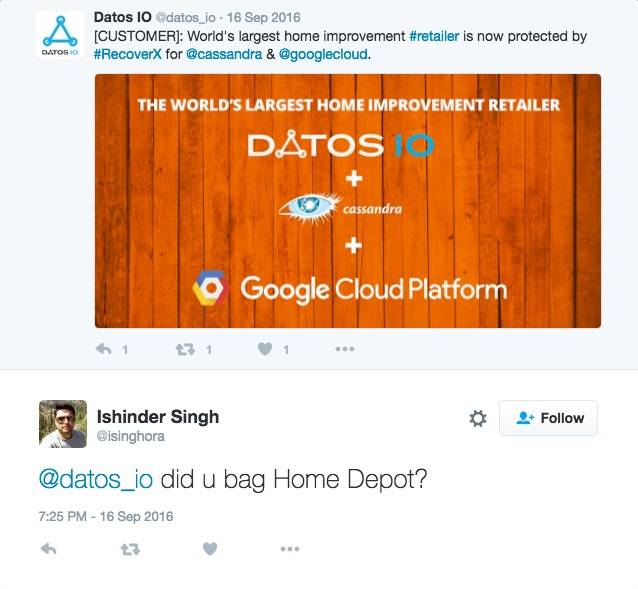Reply to the Datos IO tweet
This screenshot has height=589, width=638.
103,349
